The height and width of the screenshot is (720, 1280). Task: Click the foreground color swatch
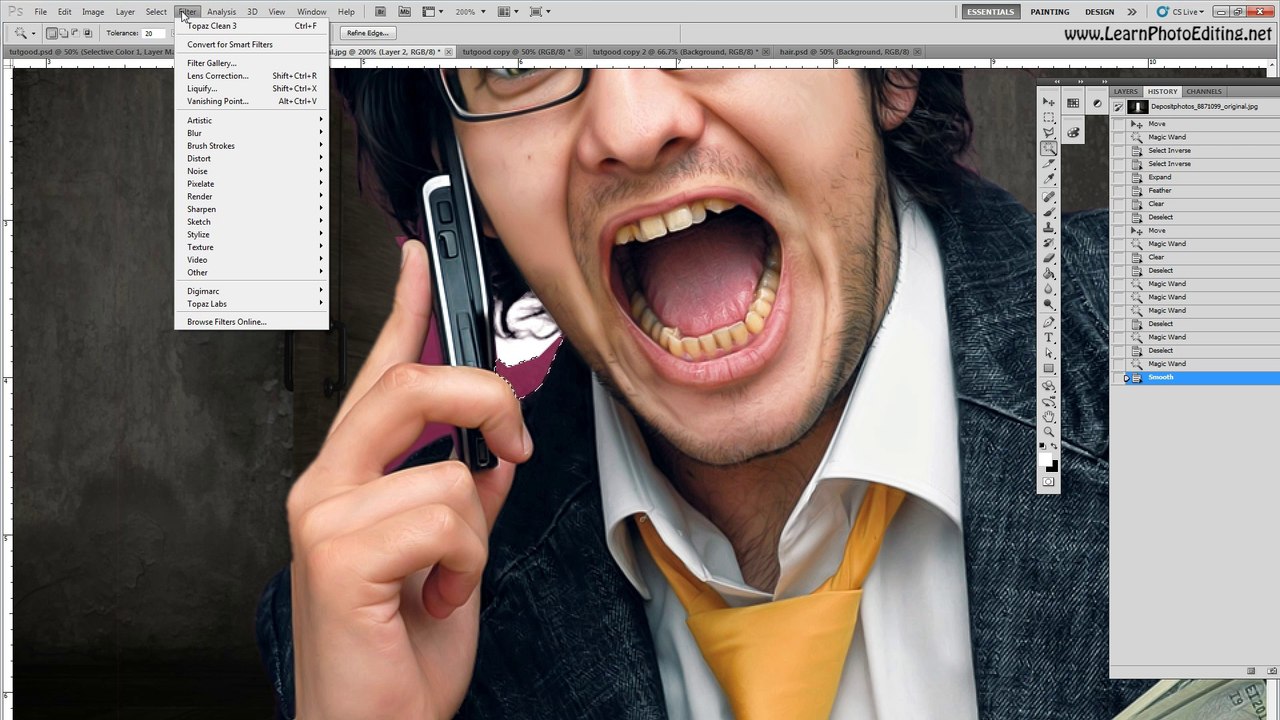pos(1046,460)
